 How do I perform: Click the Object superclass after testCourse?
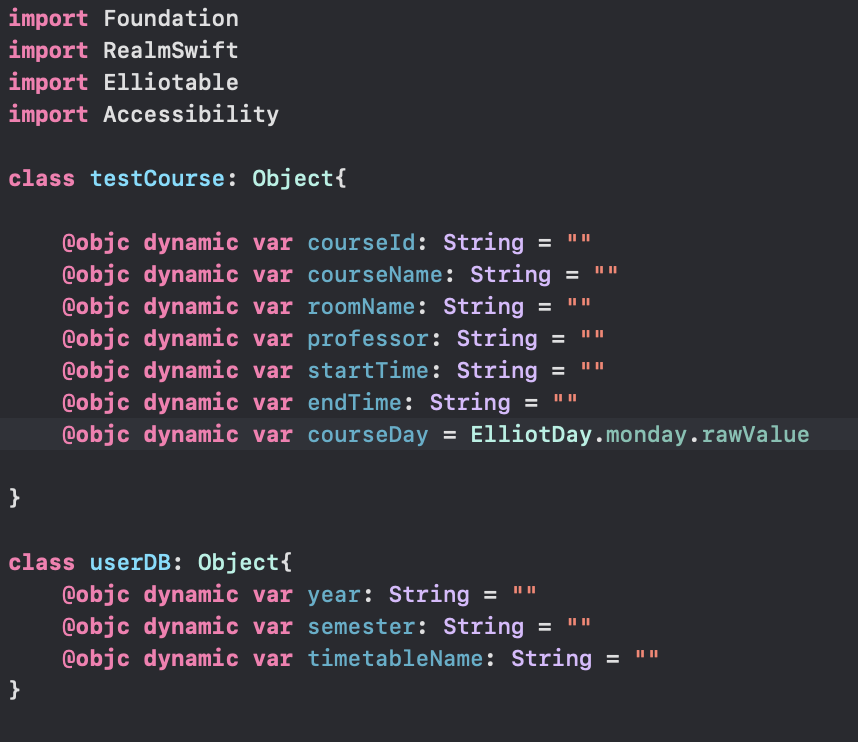293,178
